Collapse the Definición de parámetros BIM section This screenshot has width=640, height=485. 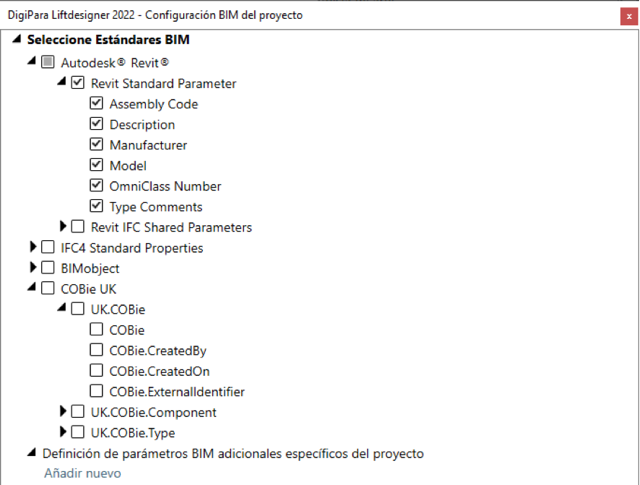click(32, 452)
